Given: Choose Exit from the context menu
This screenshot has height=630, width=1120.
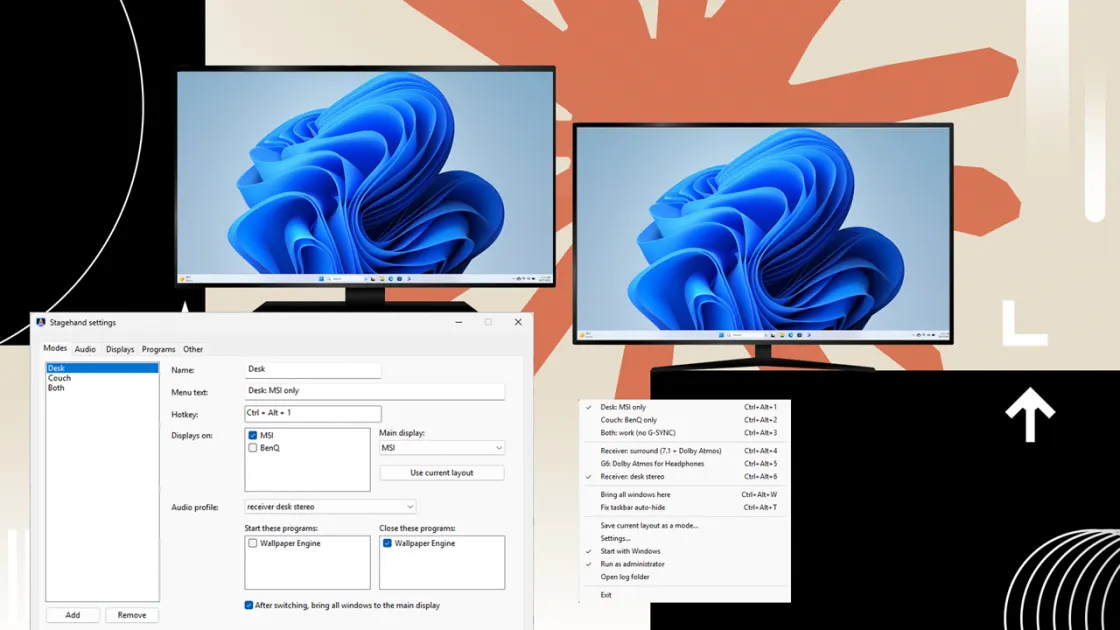Looking at the screenshot, I should coord(684,594).
